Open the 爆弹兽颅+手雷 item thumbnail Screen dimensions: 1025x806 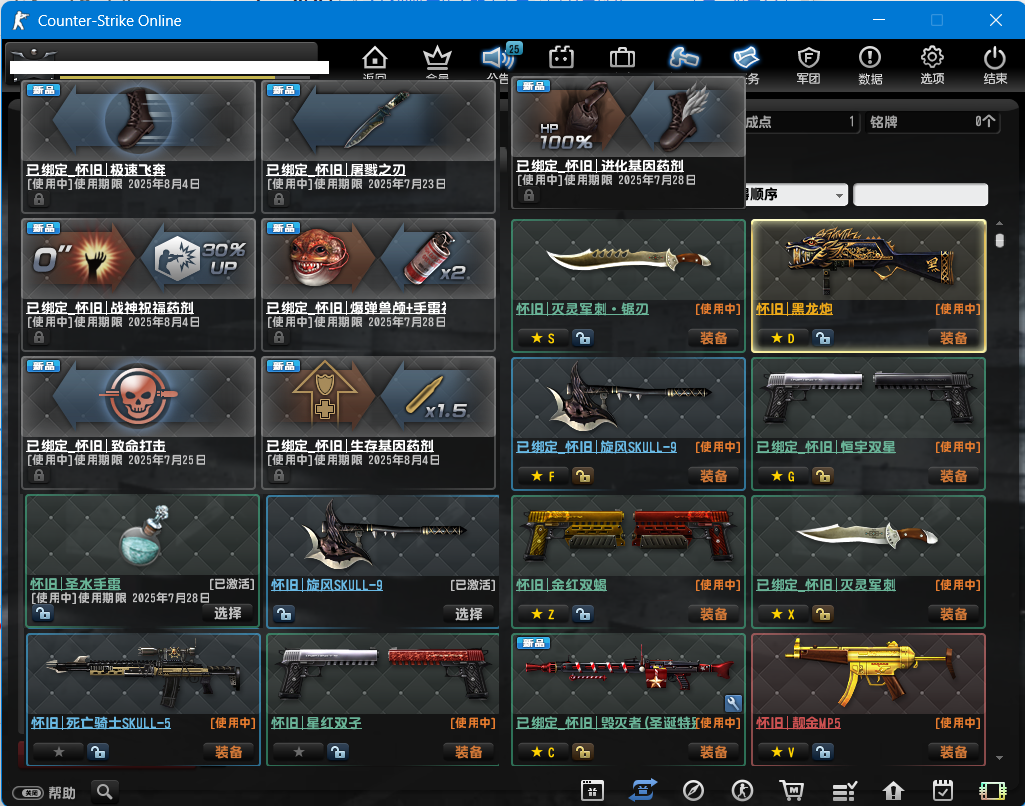[378, 260]
